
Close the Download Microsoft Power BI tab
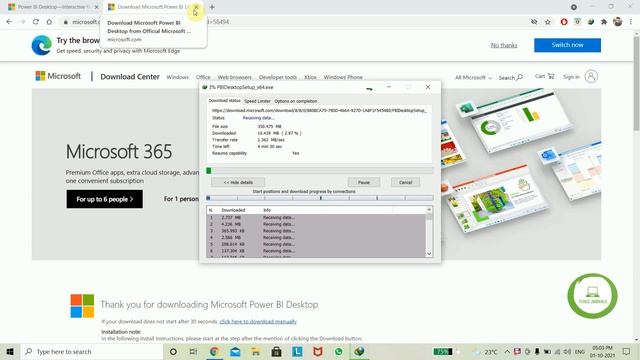[196, 7]
